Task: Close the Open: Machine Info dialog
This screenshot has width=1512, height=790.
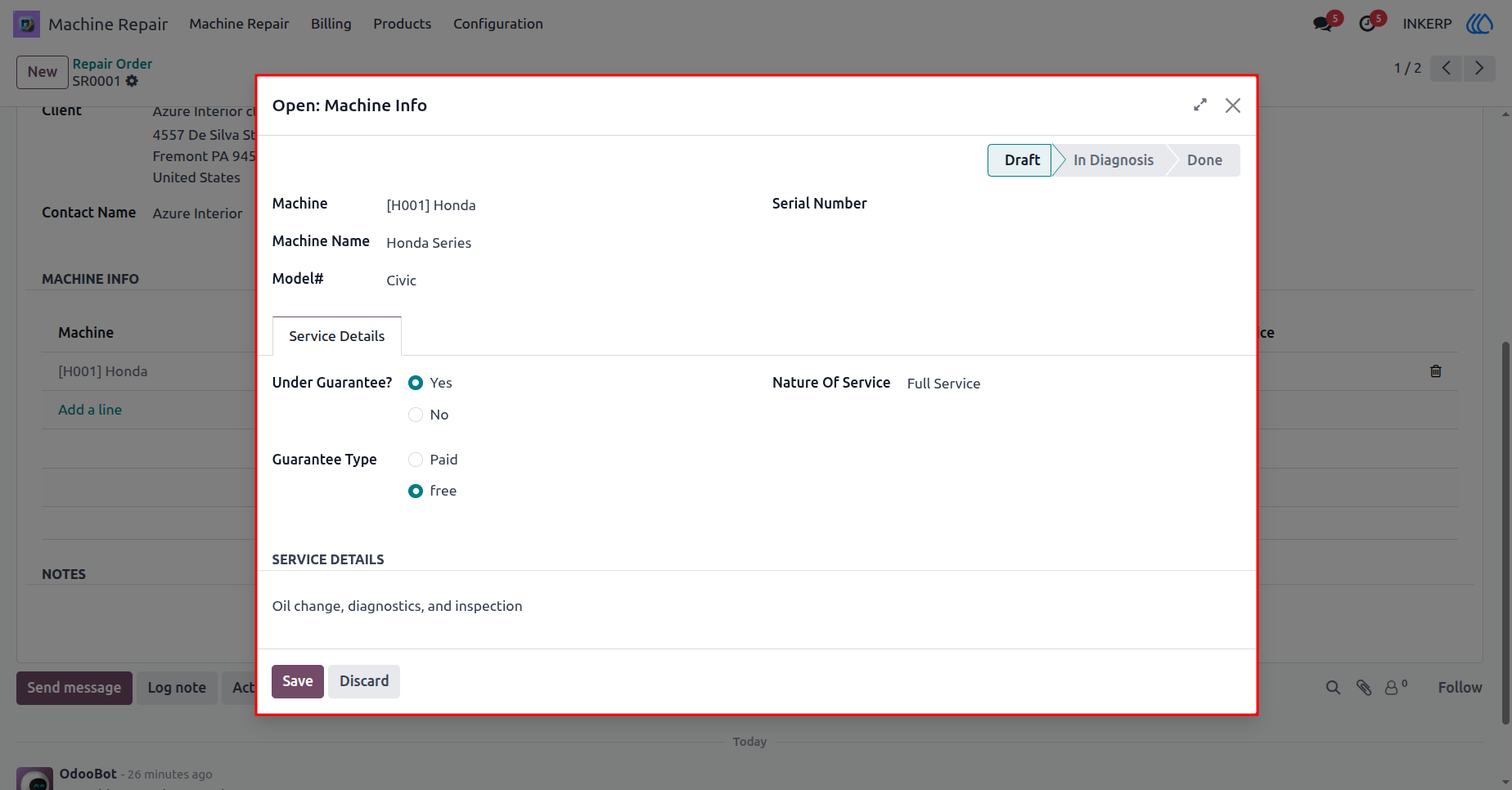Action: point(1233,105)
